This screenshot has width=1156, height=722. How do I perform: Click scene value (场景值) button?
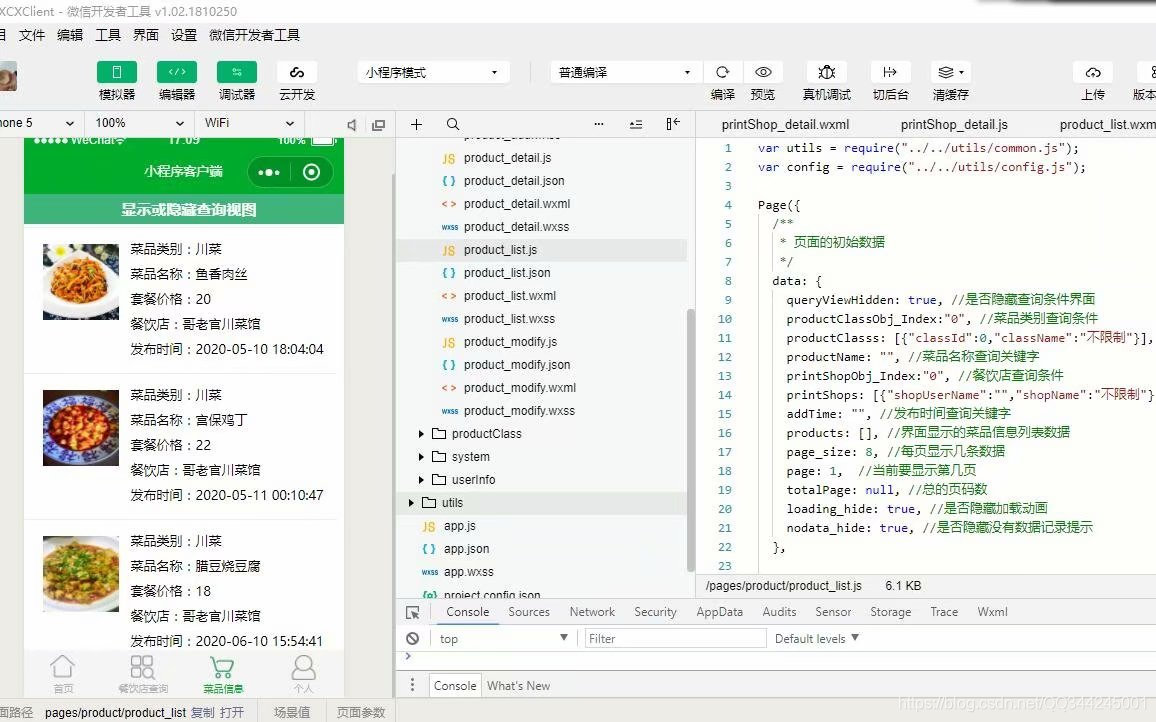tap(292, 712)
